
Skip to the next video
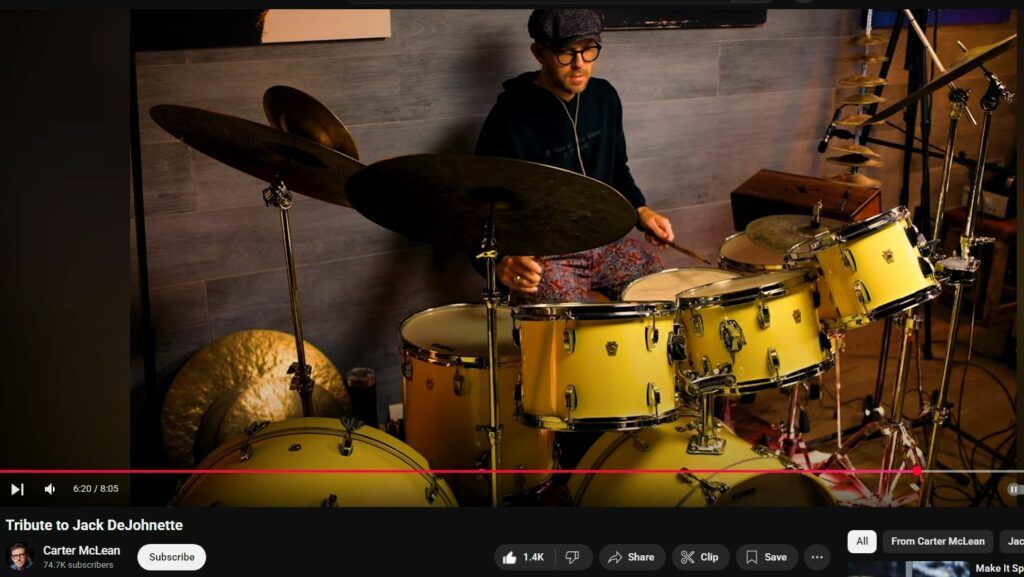coord(17,489)
